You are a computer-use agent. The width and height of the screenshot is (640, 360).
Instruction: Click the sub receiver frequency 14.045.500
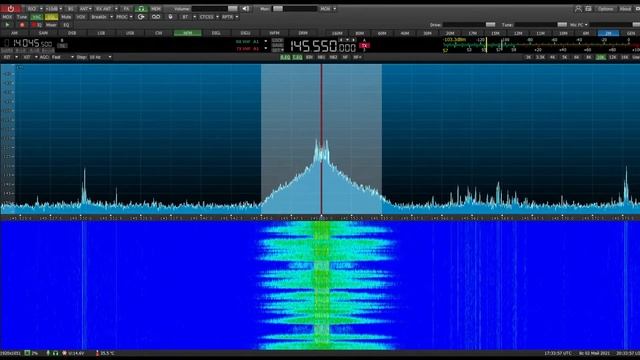pyautogui.click(x=32, y=43)
